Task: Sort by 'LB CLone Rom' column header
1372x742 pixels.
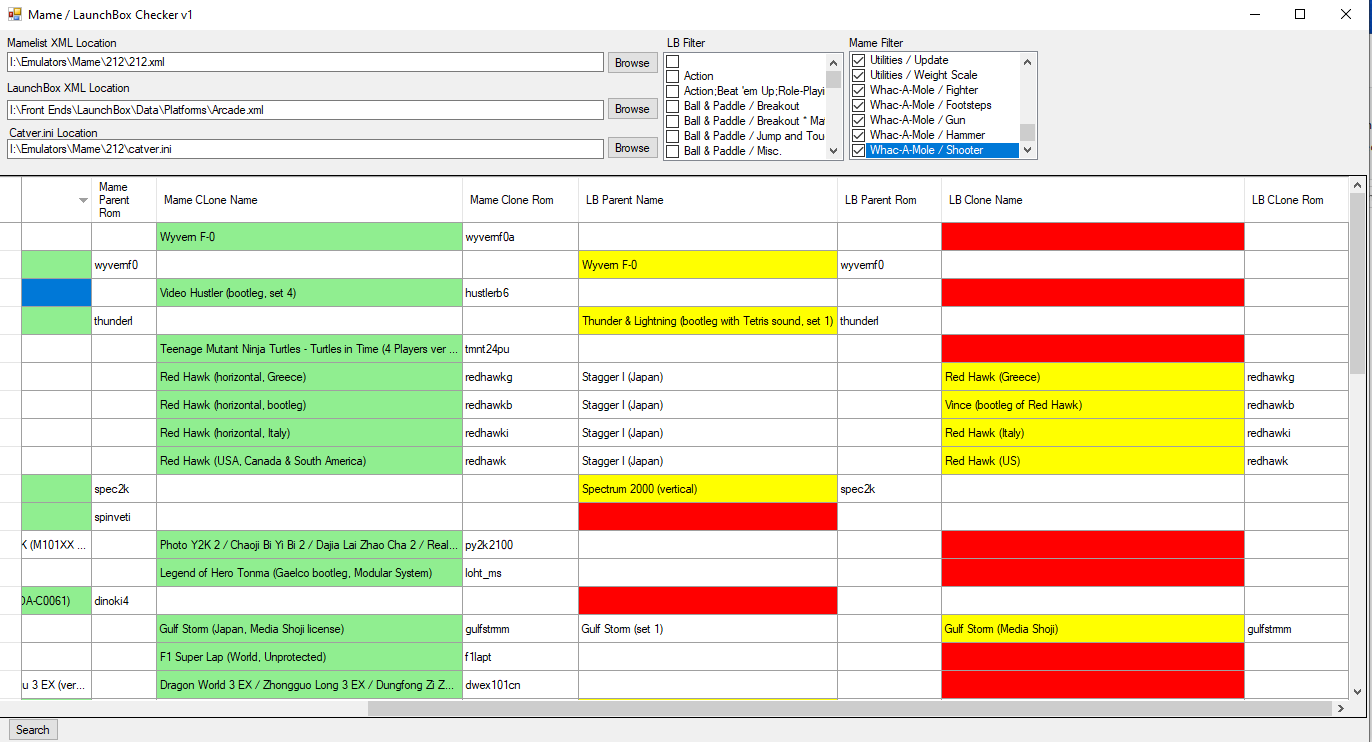Action: tap(1296, 200)
